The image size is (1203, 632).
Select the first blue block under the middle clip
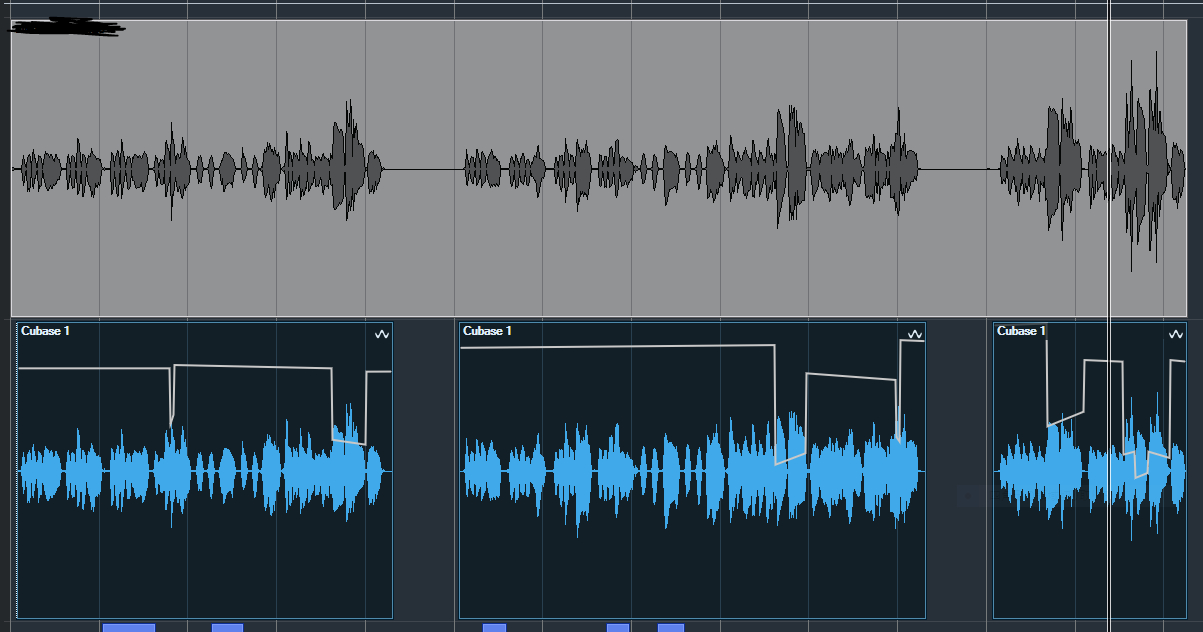(x=494, y=627)
